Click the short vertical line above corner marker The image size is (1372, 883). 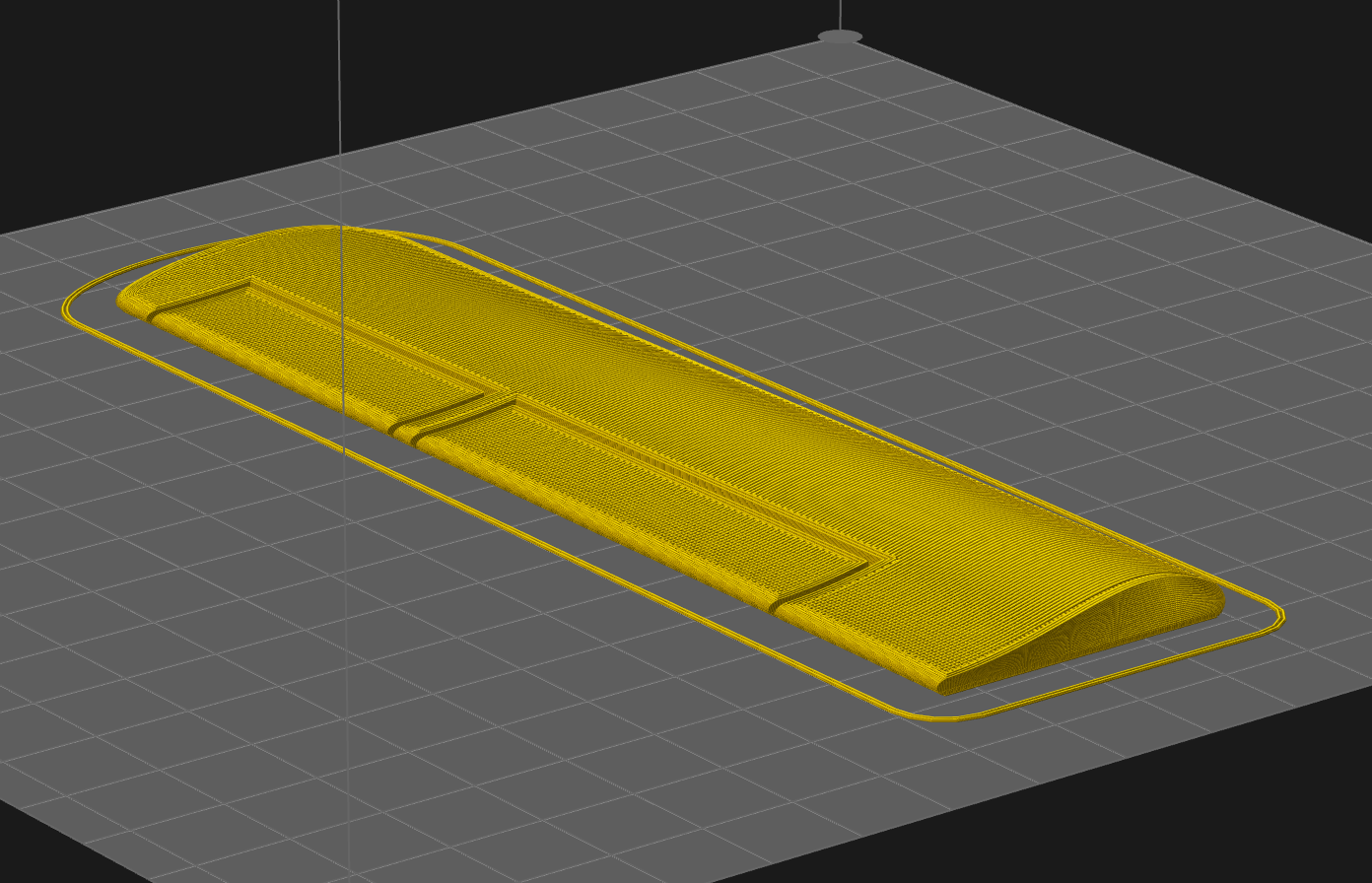[840, 14]
